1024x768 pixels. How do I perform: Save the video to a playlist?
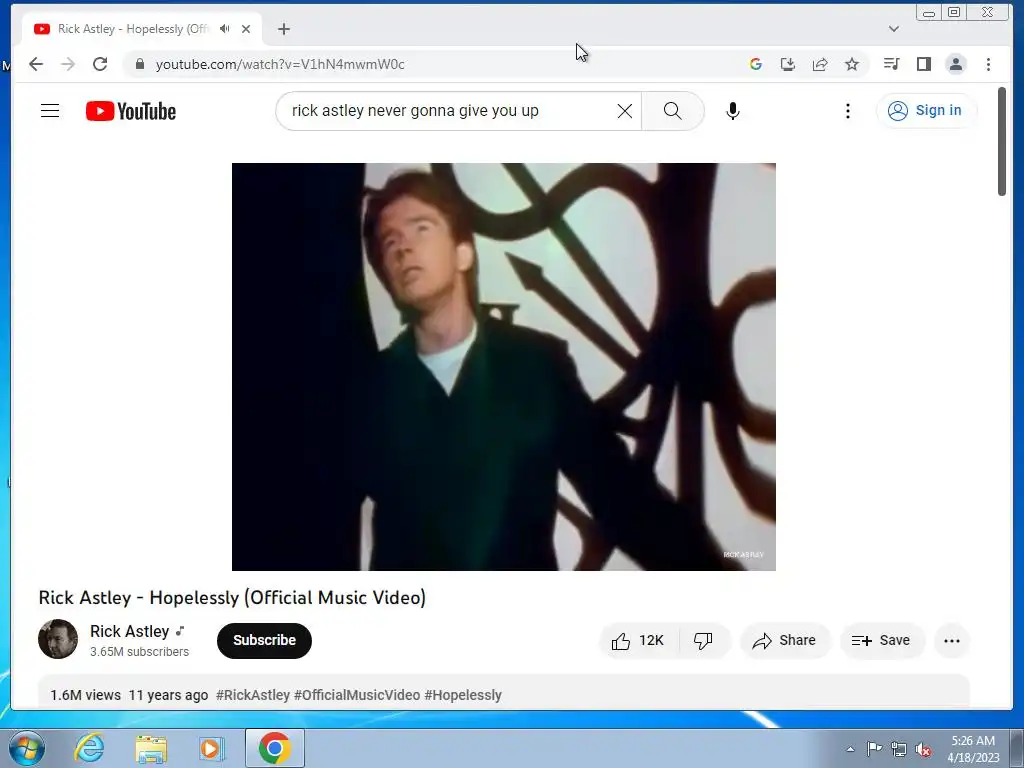pos(881,641)
